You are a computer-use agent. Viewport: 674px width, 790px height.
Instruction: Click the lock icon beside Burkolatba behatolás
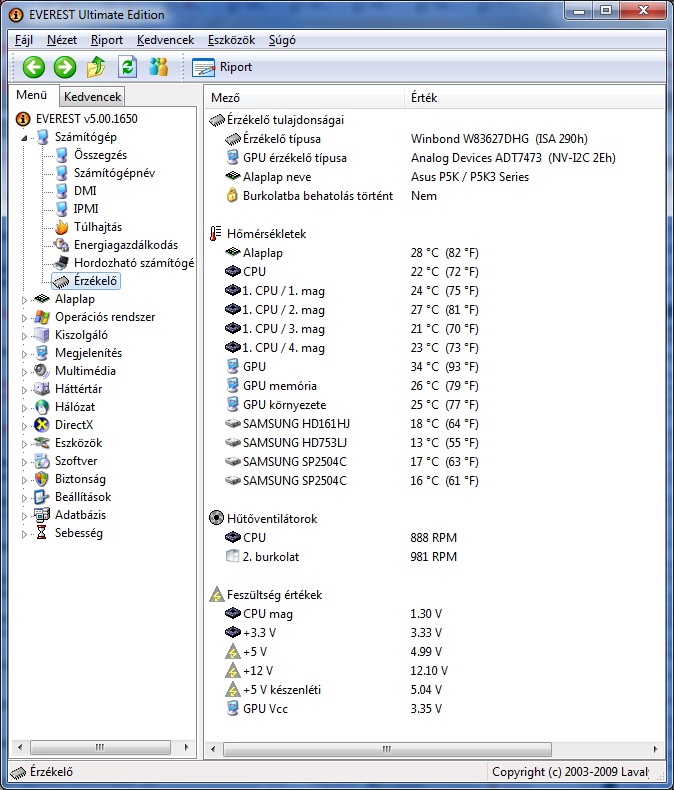click(232, 195)
